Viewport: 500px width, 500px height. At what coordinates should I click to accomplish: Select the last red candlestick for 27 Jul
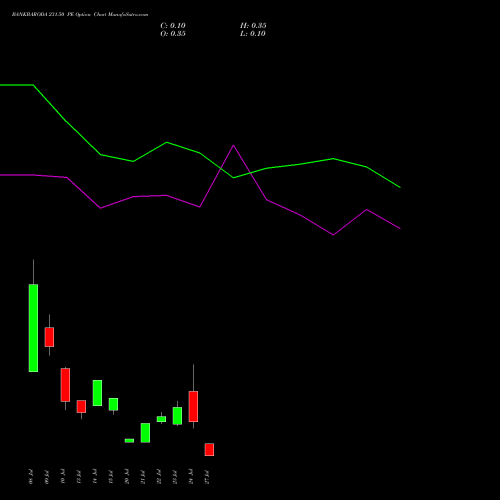click(x=209, y=449)
